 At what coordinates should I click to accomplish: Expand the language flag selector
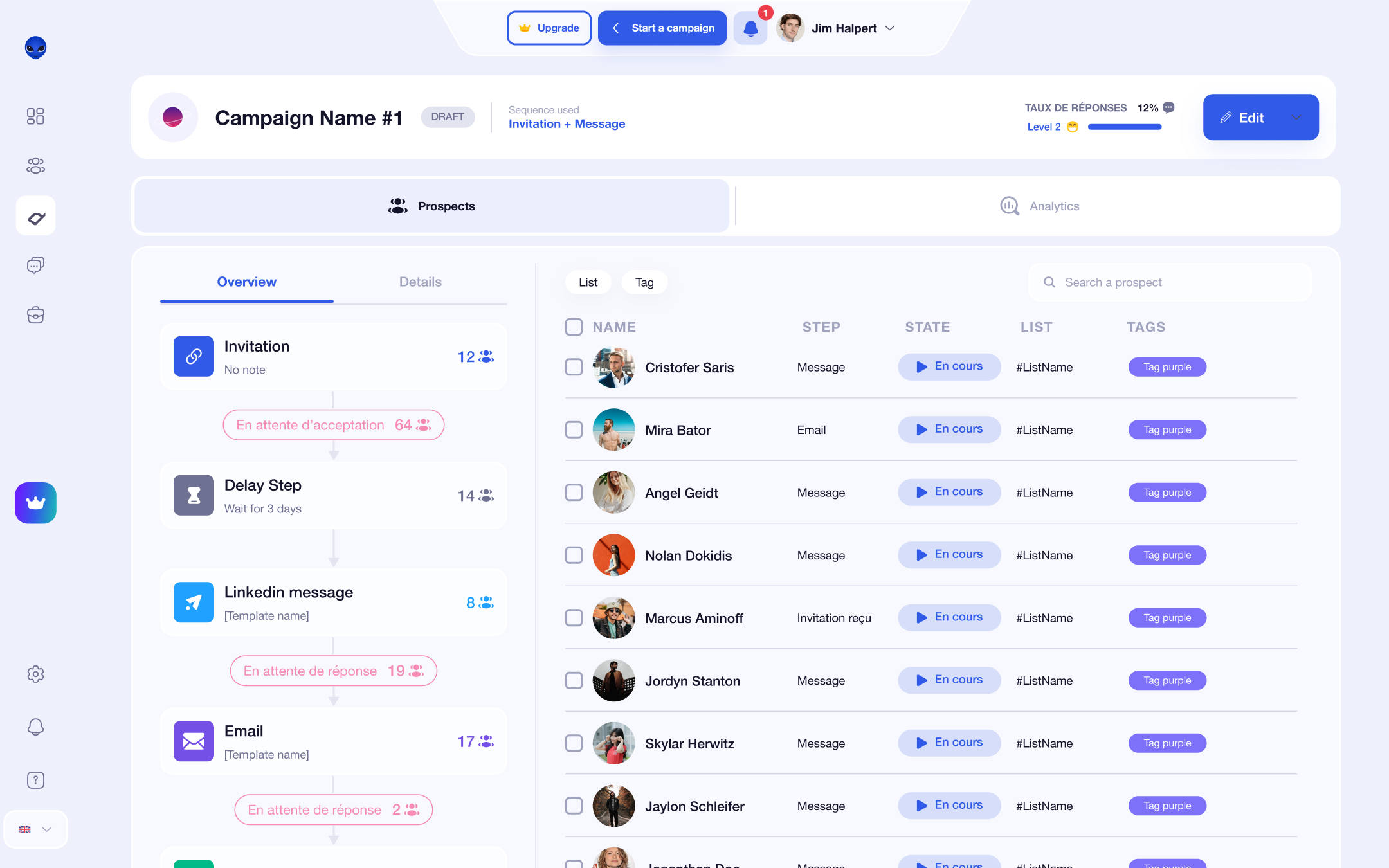(x=35, y=829)
